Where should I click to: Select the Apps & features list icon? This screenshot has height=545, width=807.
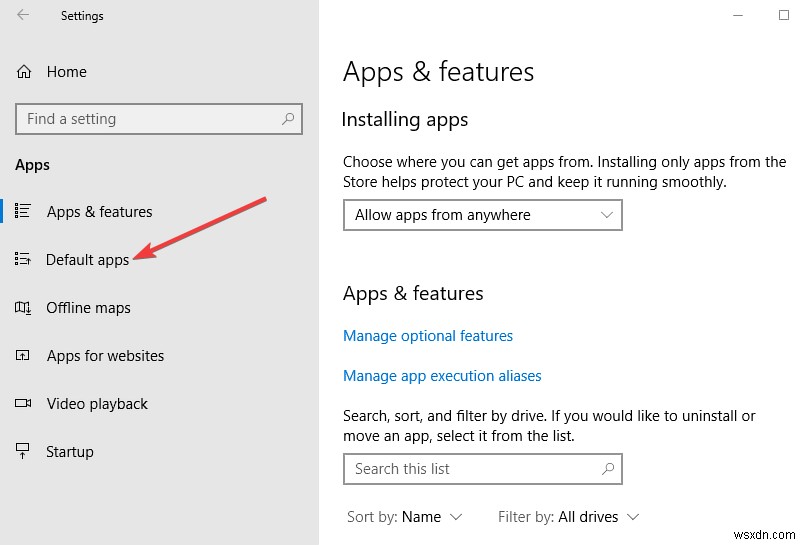pyautogui.click(x=23, y=211)
